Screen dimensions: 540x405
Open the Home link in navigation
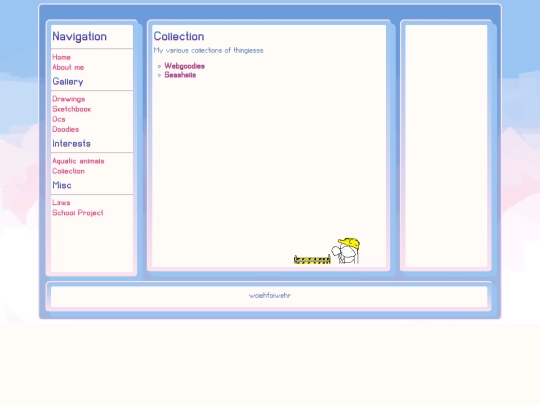(x=61, y=57)
